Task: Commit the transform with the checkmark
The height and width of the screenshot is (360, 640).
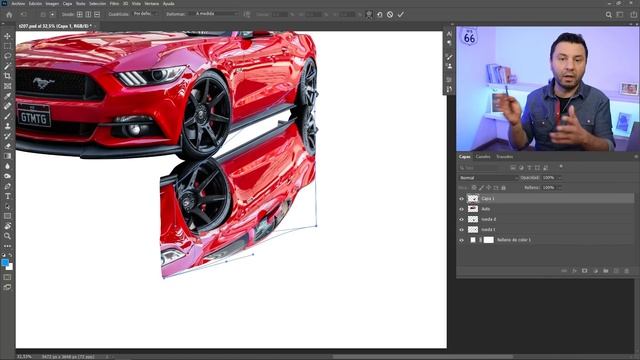Action: pyautogui.click(x=401, y=14)
